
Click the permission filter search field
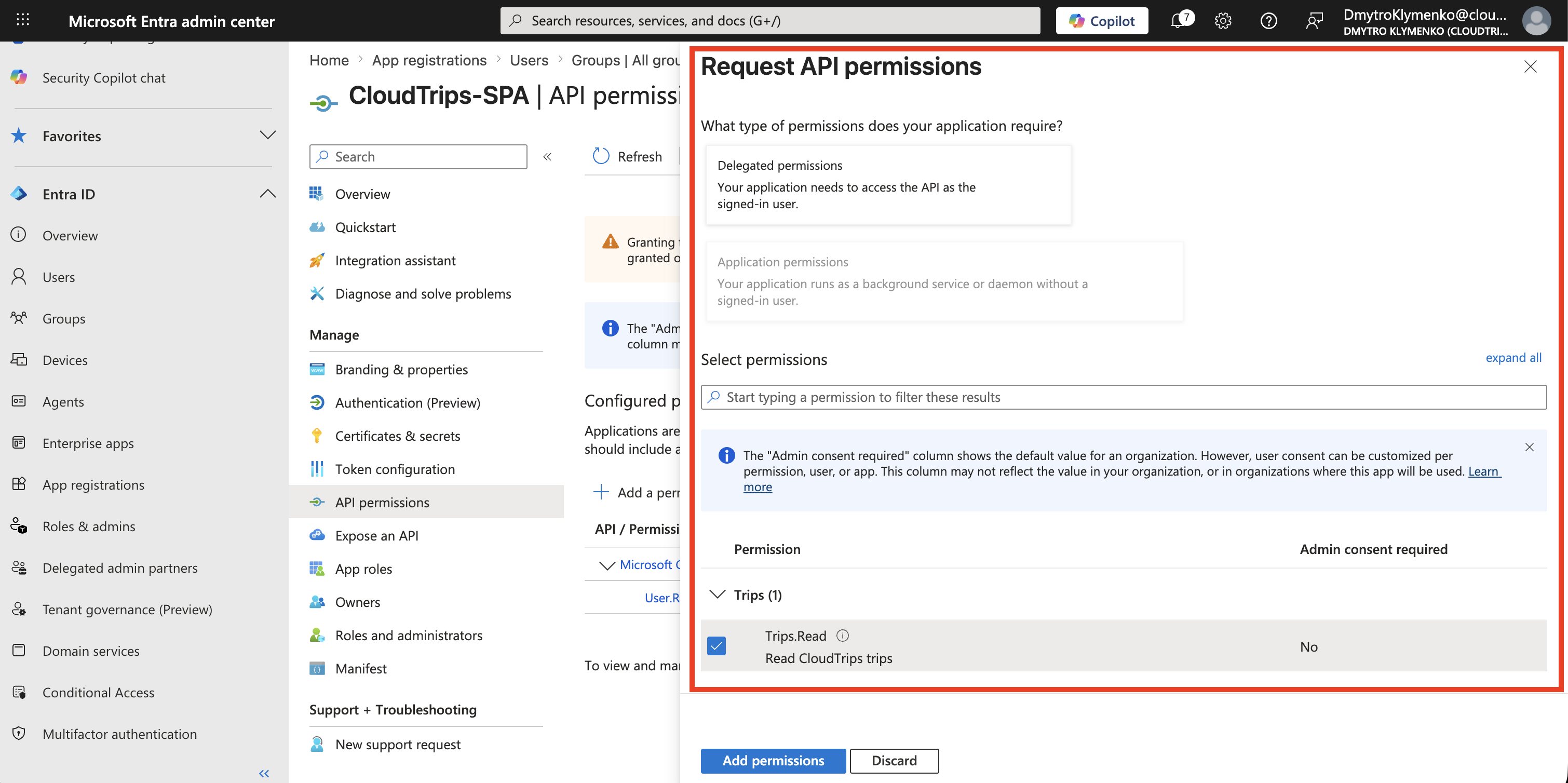tap(1123, 397)
